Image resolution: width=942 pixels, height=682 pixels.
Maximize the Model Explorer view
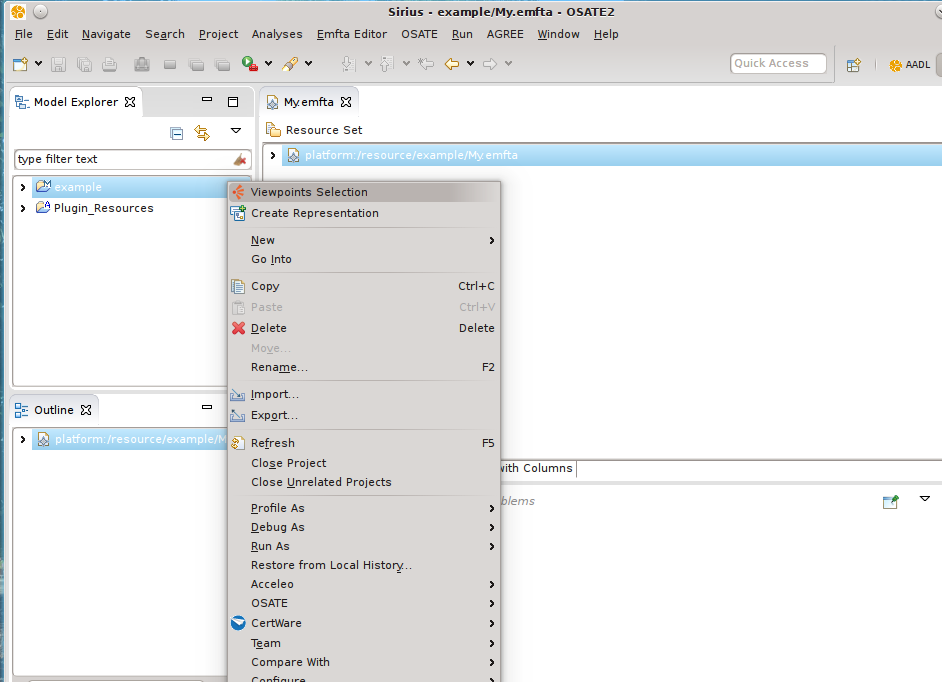233,102
